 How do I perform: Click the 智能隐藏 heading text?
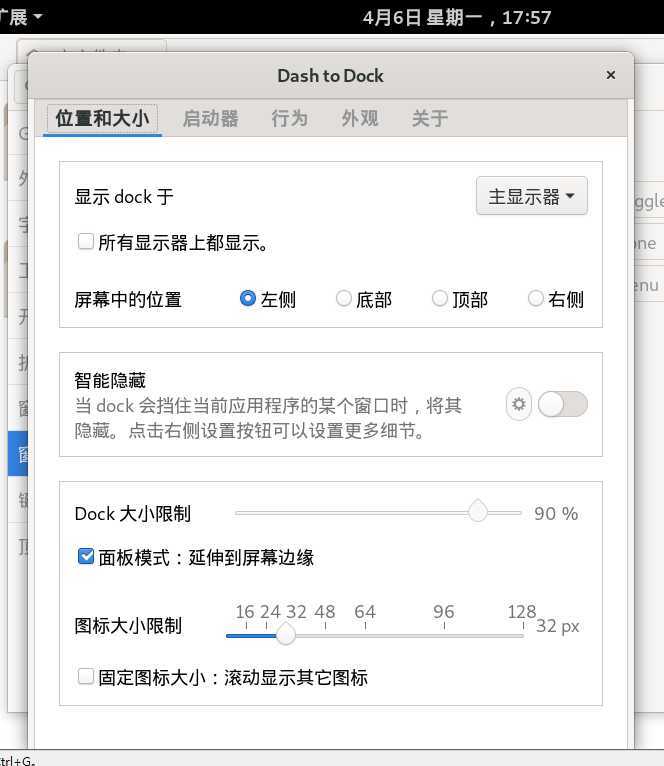110,380
